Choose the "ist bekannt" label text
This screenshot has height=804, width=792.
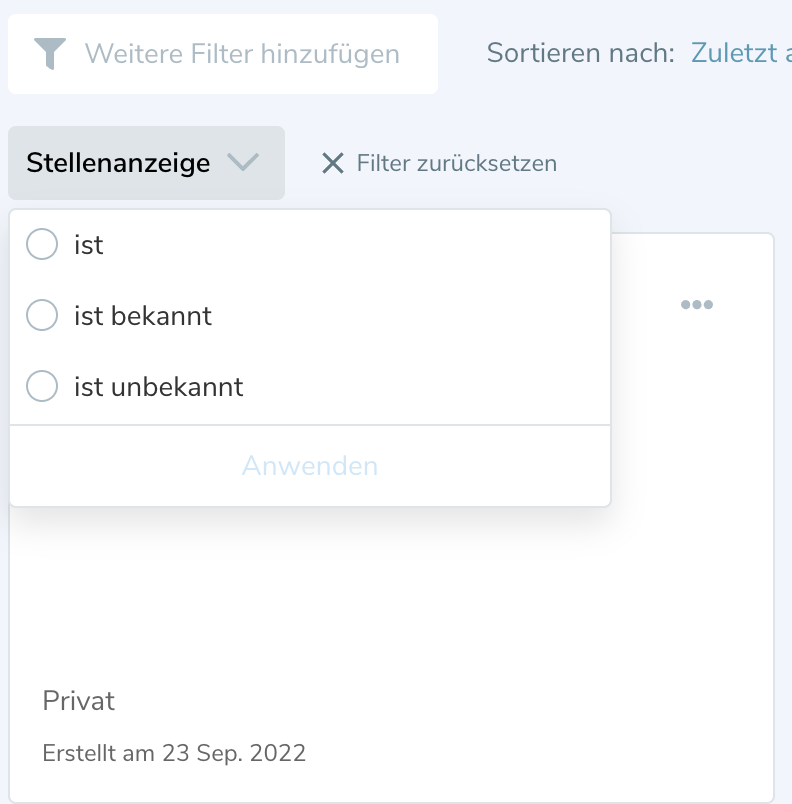pyautogui.click(x=143, y=316)
